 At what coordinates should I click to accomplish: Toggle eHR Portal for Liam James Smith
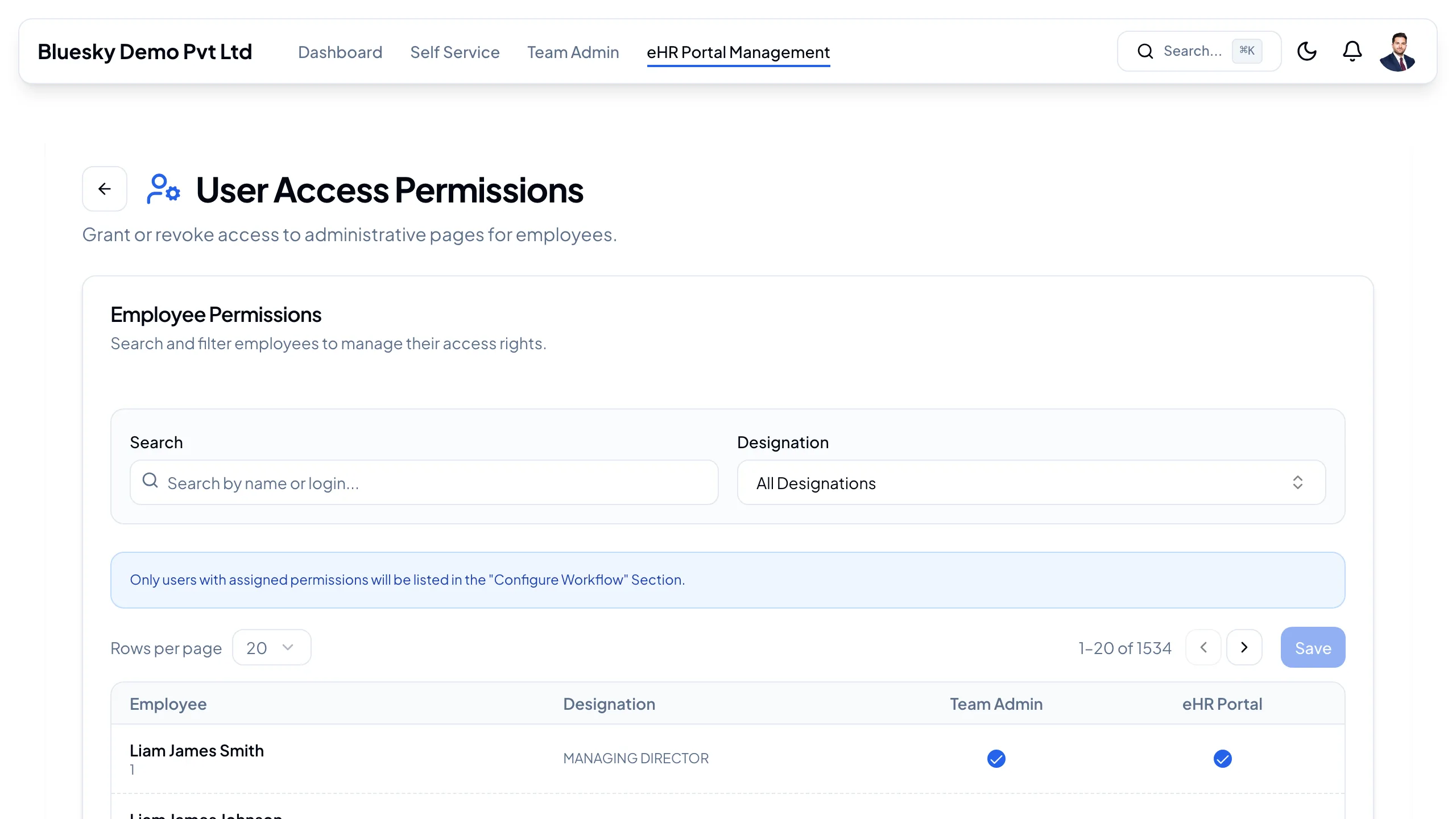1223,759
